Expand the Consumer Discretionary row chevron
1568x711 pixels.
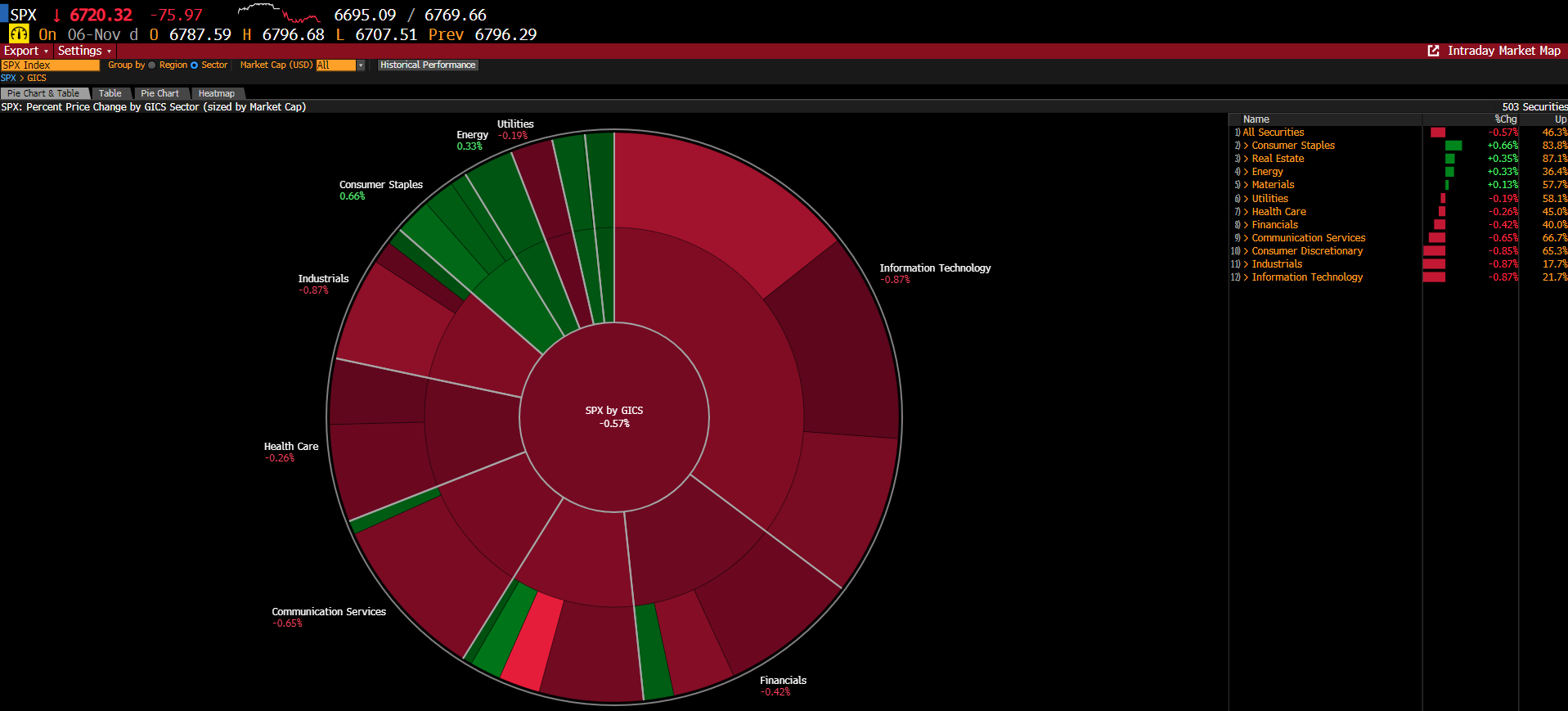[x=1246, y=251]
